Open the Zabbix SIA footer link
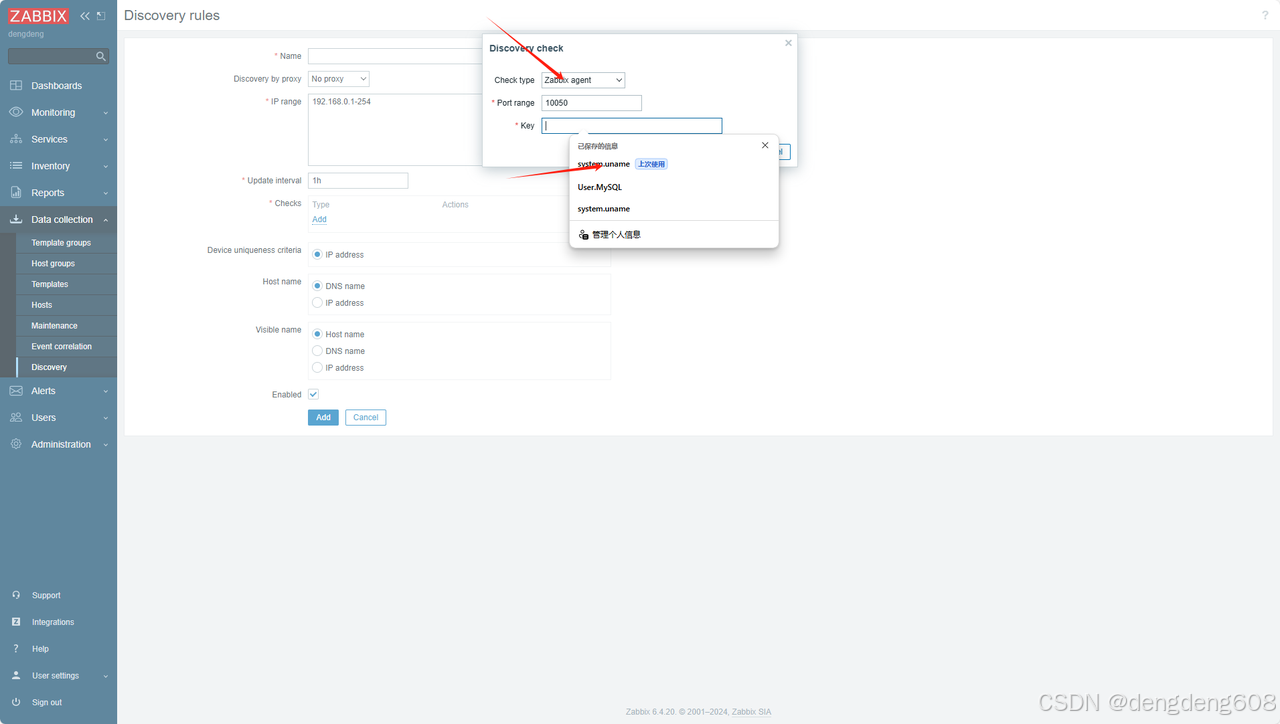1280x724 pixels. 751,712
